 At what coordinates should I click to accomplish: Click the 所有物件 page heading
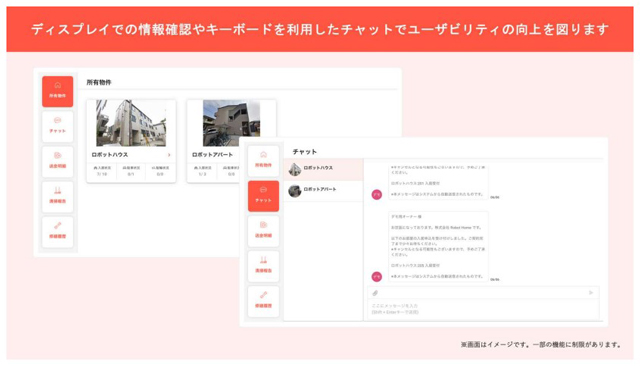(99, 82)
